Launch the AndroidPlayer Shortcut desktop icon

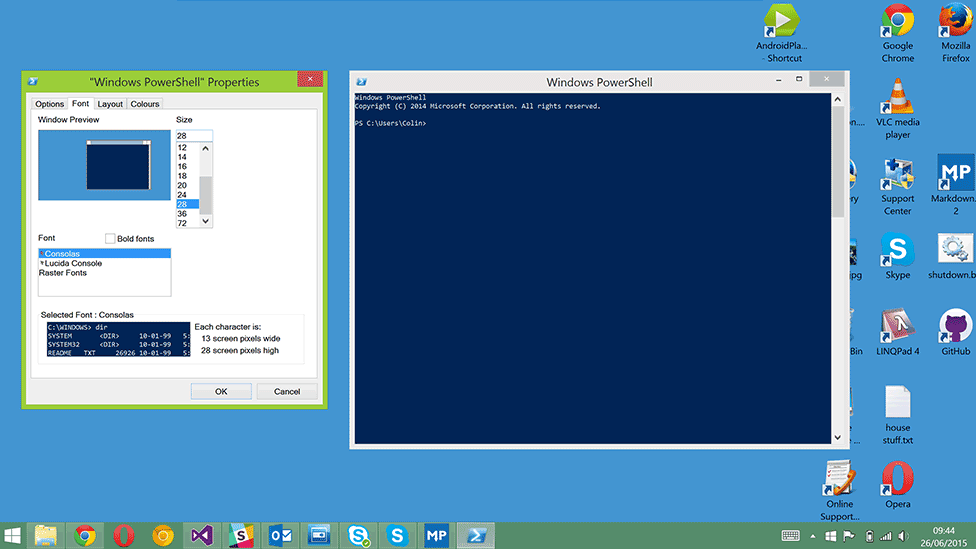782,33
